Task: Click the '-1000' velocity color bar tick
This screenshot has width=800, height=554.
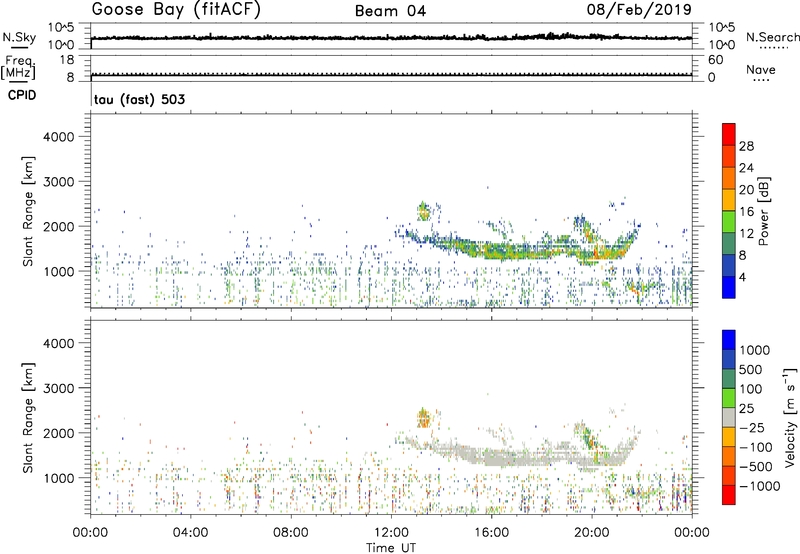Action: tap(759, 486)
